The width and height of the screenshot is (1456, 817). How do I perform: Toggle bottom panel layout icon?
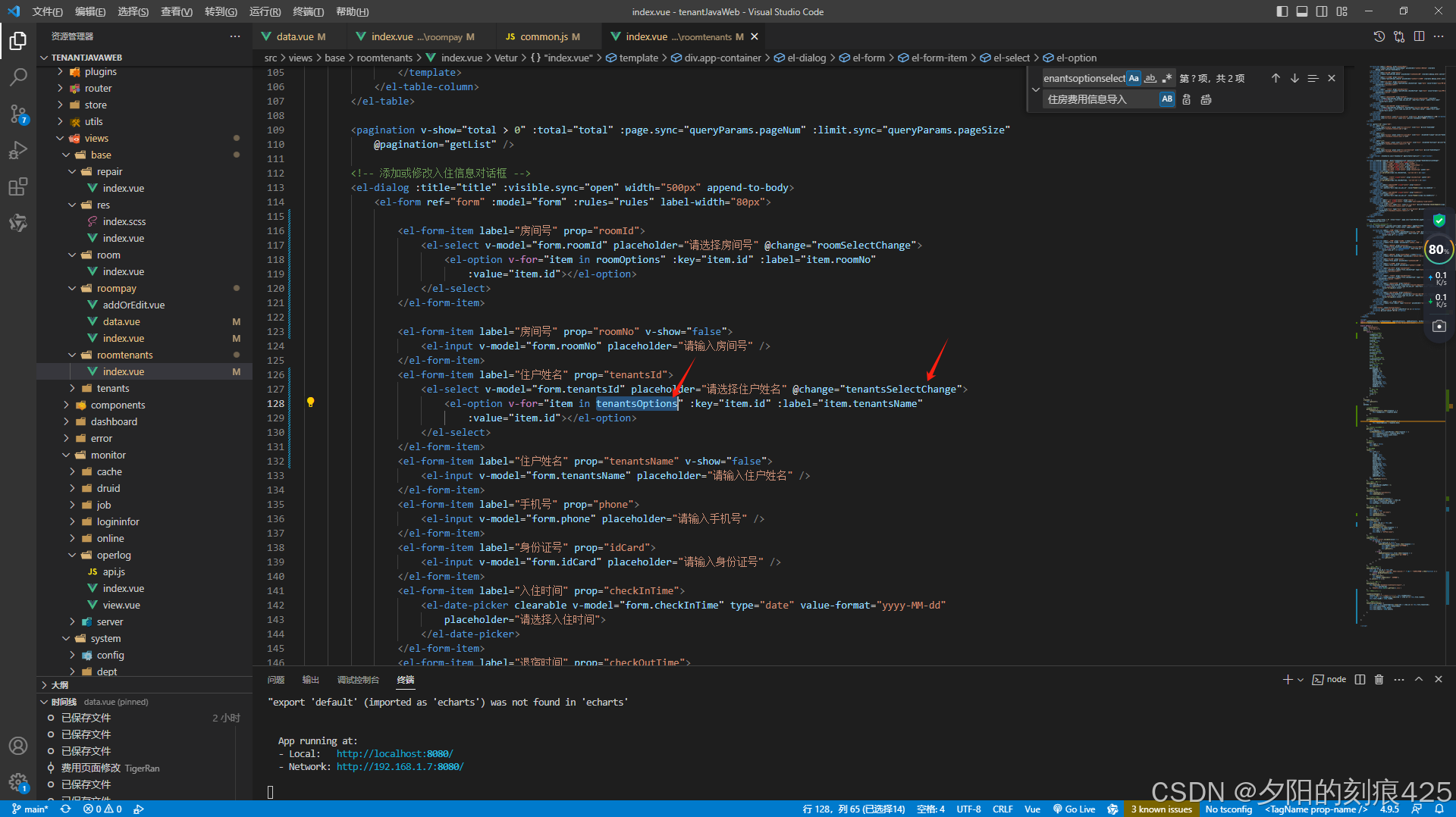coord(1302,11)
